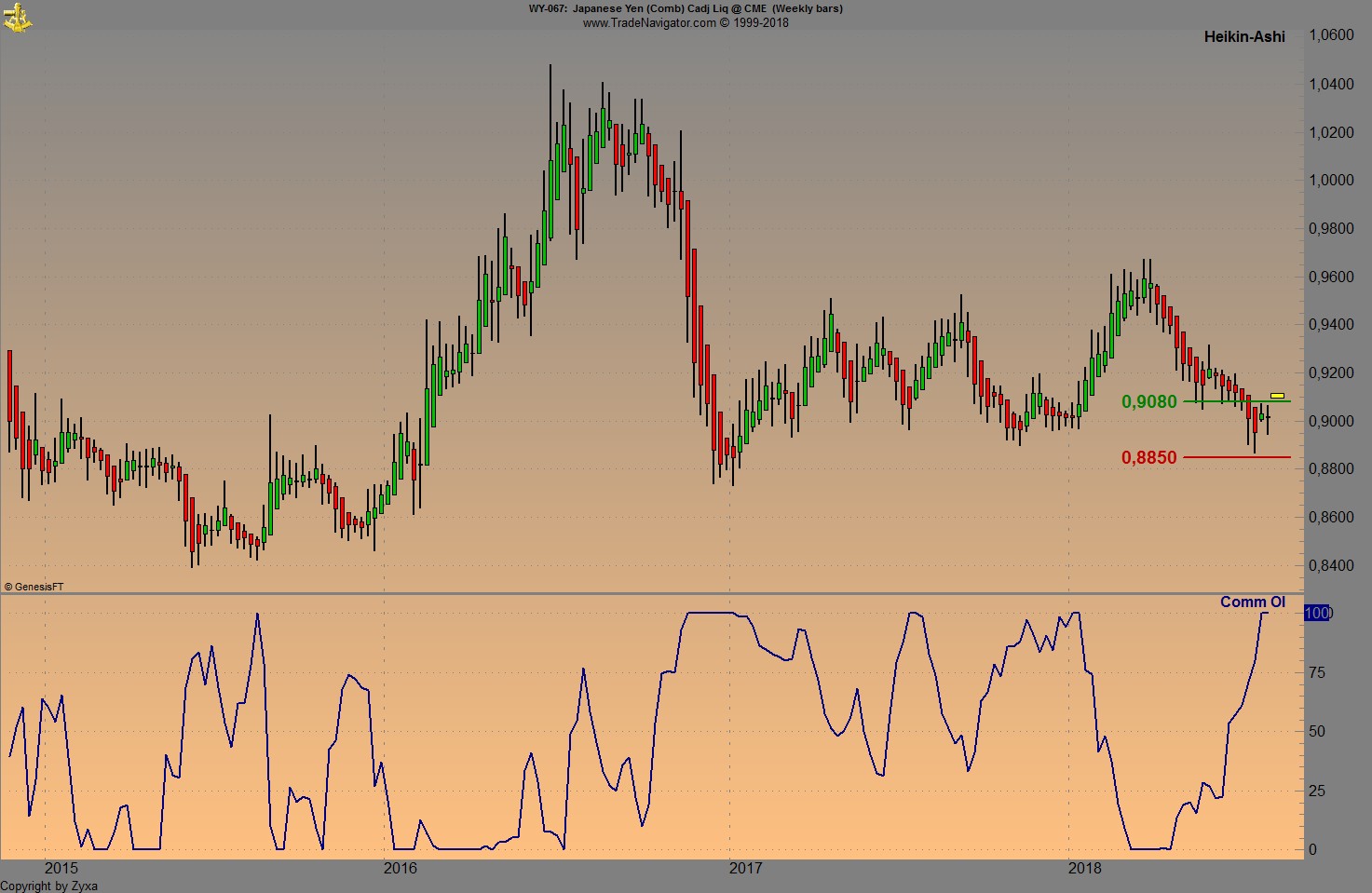Viewport: 1372px width, 893px height.
Task: Click the '1,0400' price axis value
Action: coord(1332,85)
